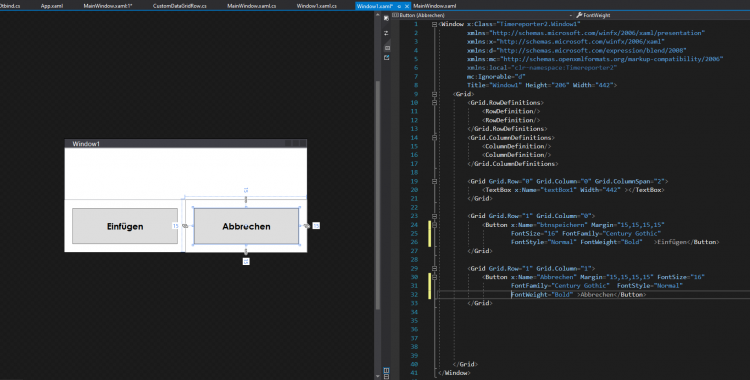Click "btnspeichern" name value on line 24
The height and width of the screenshot is (380, 750).
click(x=562, y=224)
